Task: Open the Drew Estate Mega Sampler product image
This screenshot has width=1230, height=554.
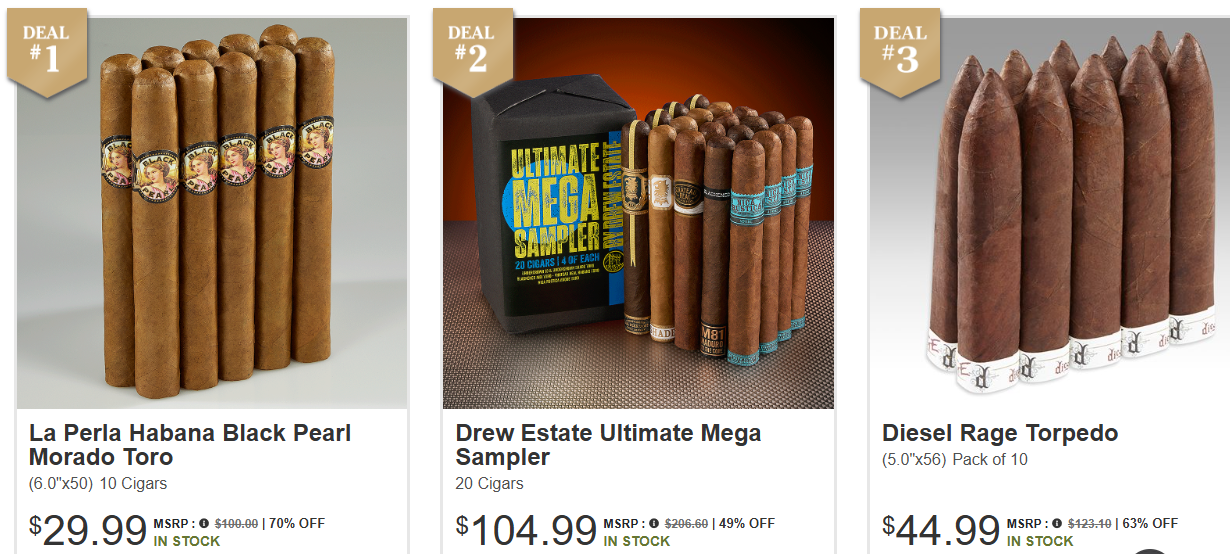Action: [638, 213]
